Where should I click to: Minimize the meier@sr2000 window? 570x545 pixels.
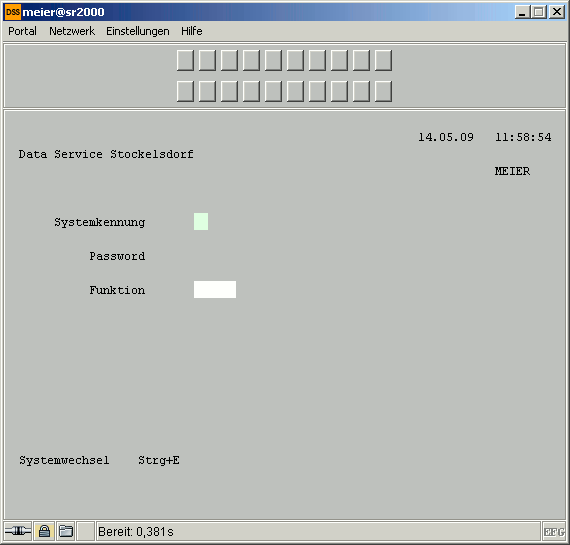(522, 12)
